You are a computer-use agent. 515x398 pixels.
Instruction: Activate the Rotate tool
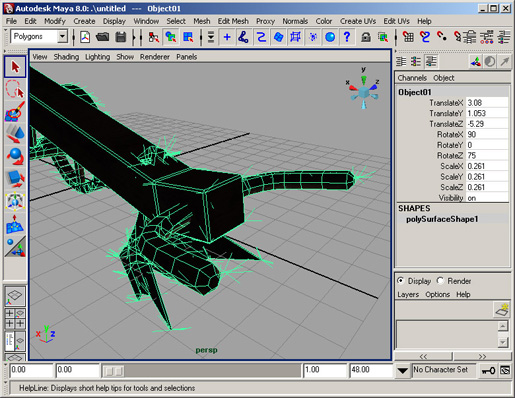15,156
